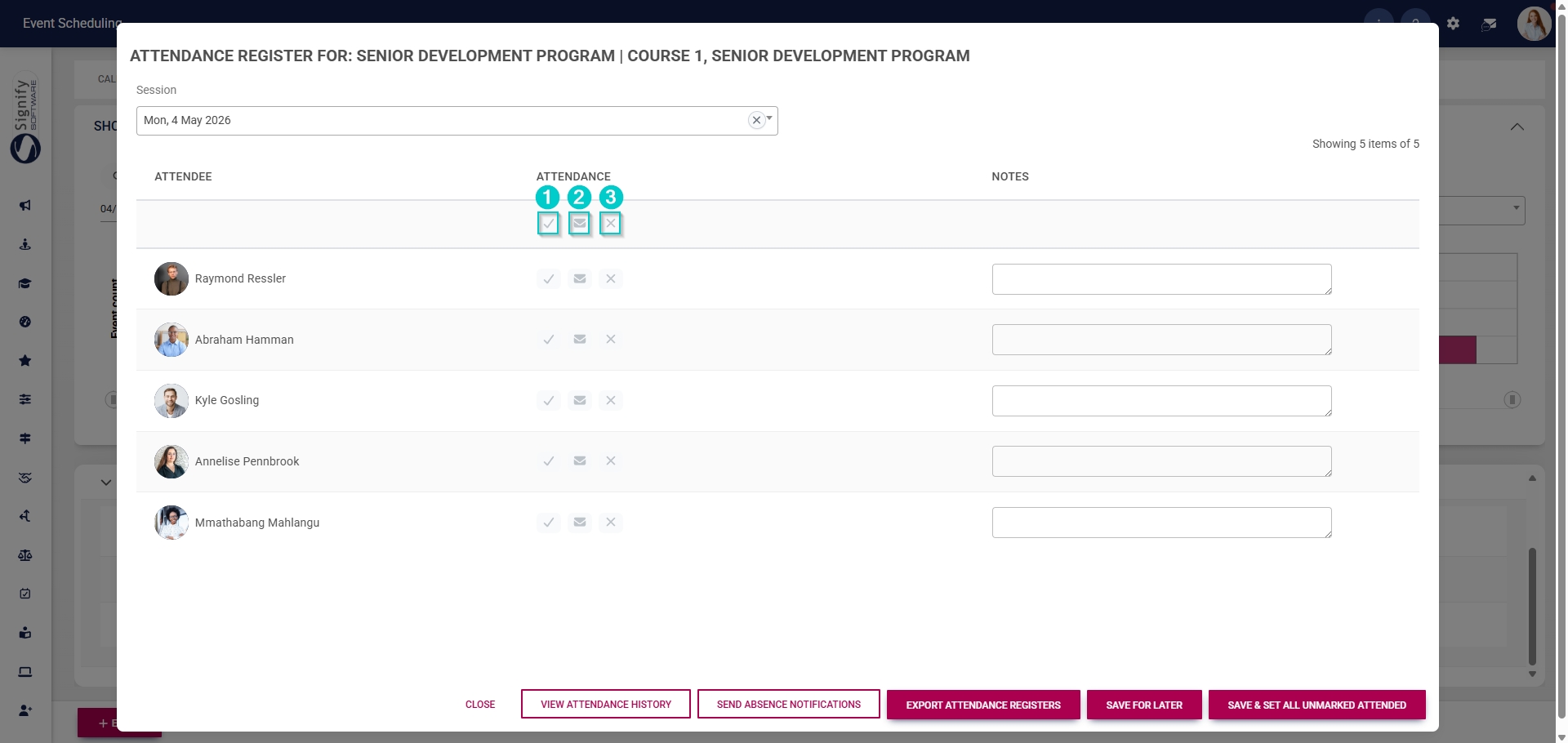Set Kyle Gosling excused via envelope icon
1568x743 pixels.
click(x=580, y=400)
